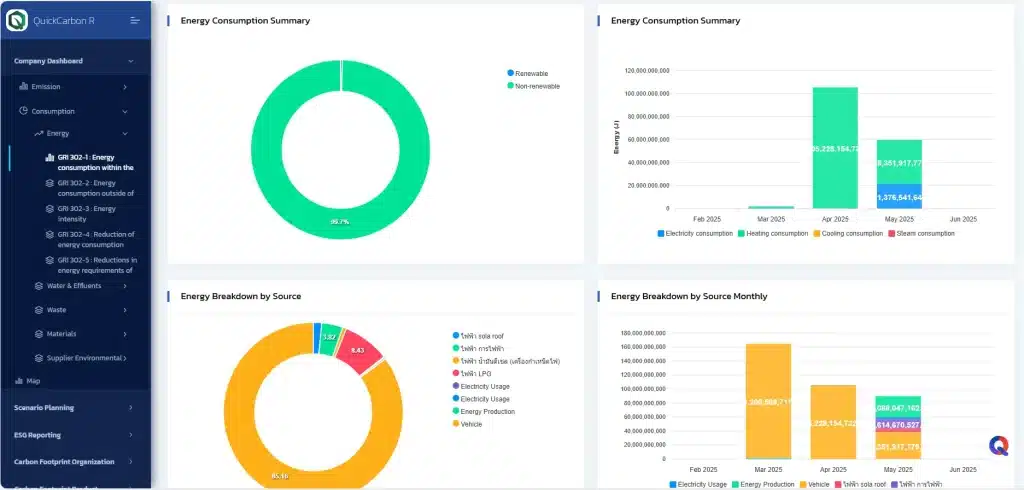Collapse the Consumption submenu chevron

tap(125, 112)
